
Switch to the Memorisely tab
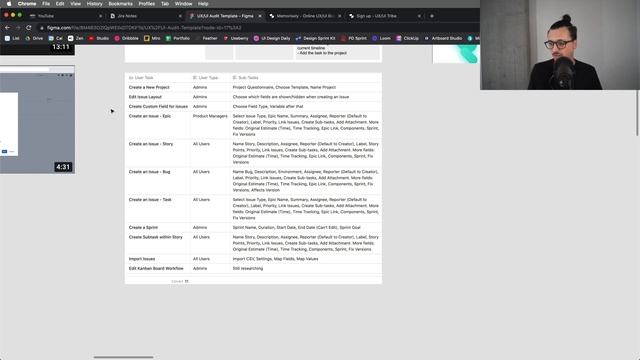304,16
